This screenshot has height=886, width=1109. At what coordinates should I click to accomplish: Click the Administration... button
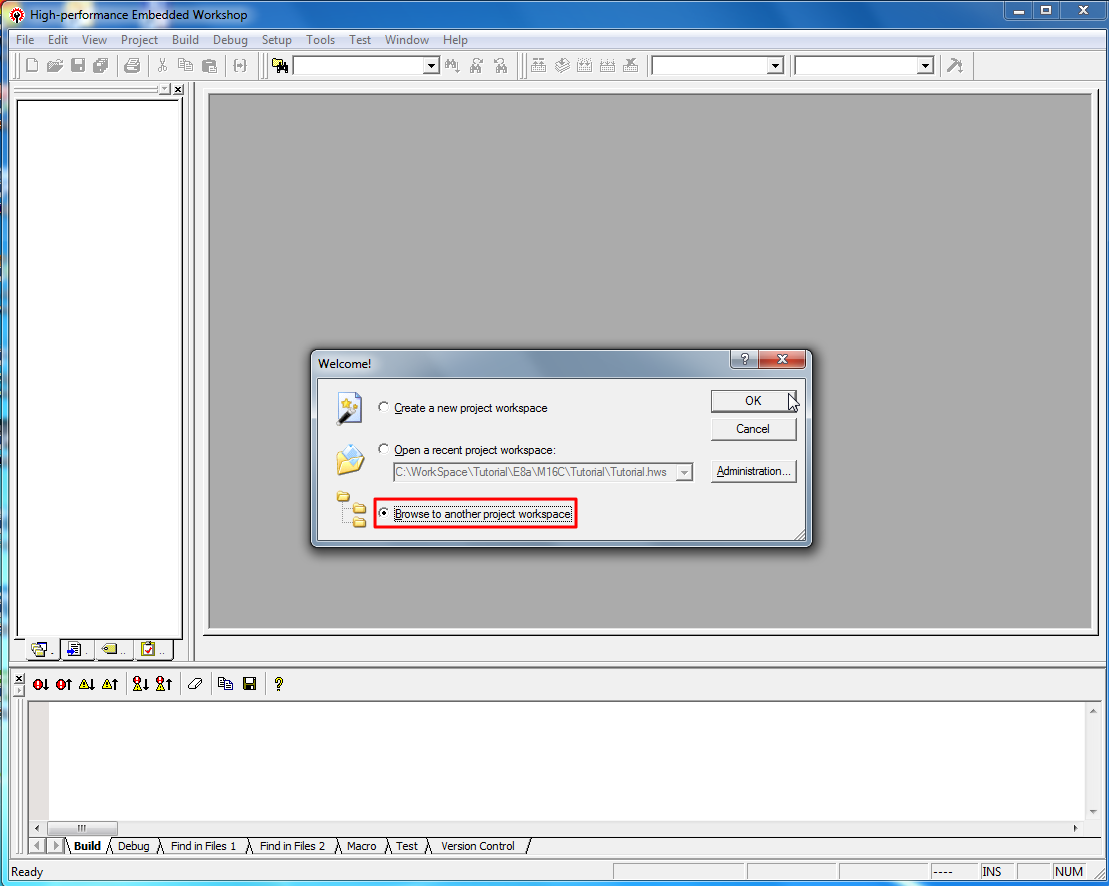pyautogui.click(x=753, y=472)
